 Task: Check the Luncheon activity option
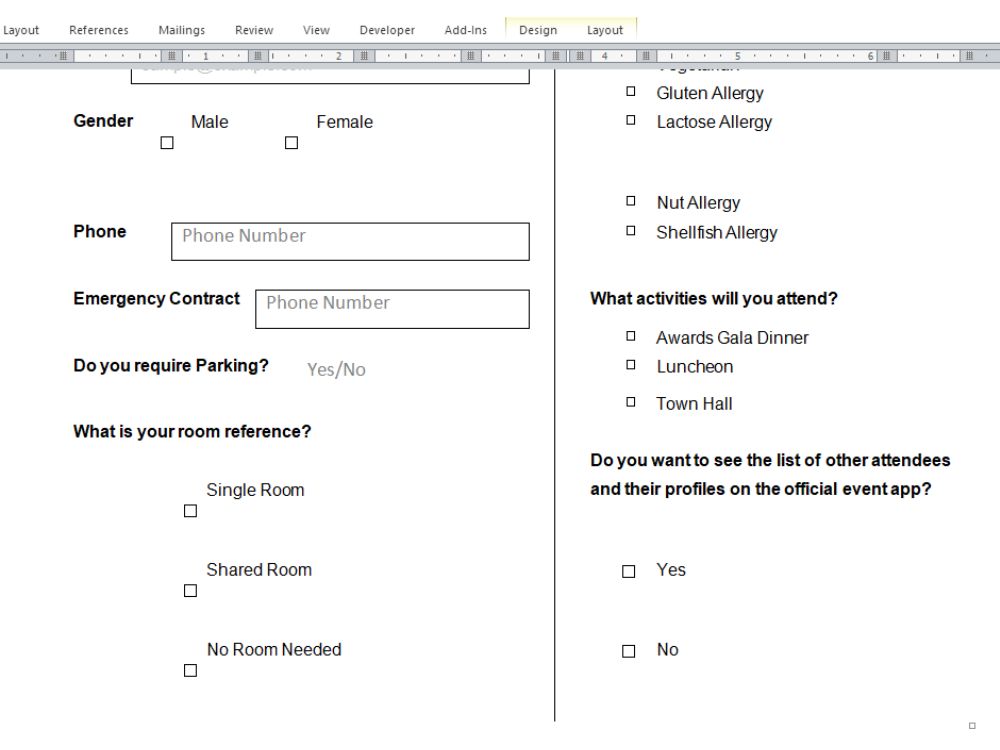[x=630, y=365]
